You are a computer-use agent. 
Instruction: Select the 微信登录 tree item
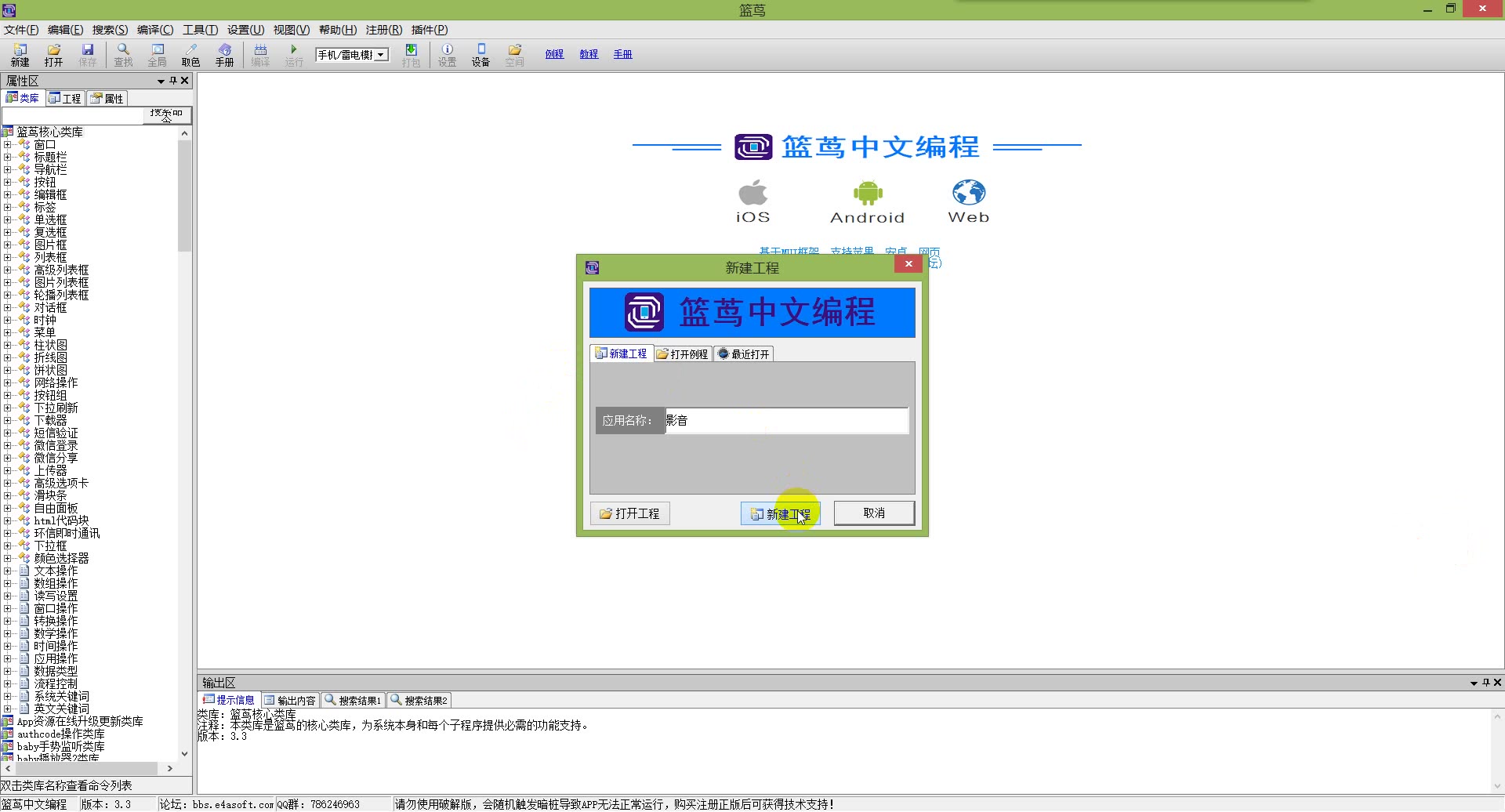pyautogui.click(x=56, y=446)
